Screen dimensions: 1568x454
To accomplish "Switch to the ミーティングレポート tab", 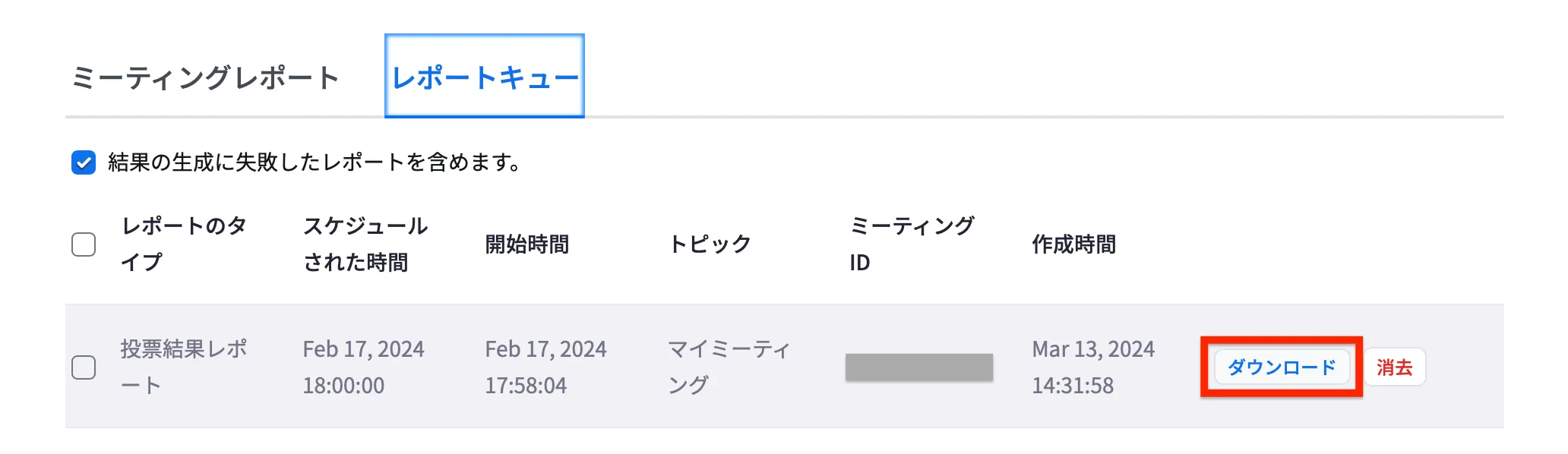I will coord(207,75).
